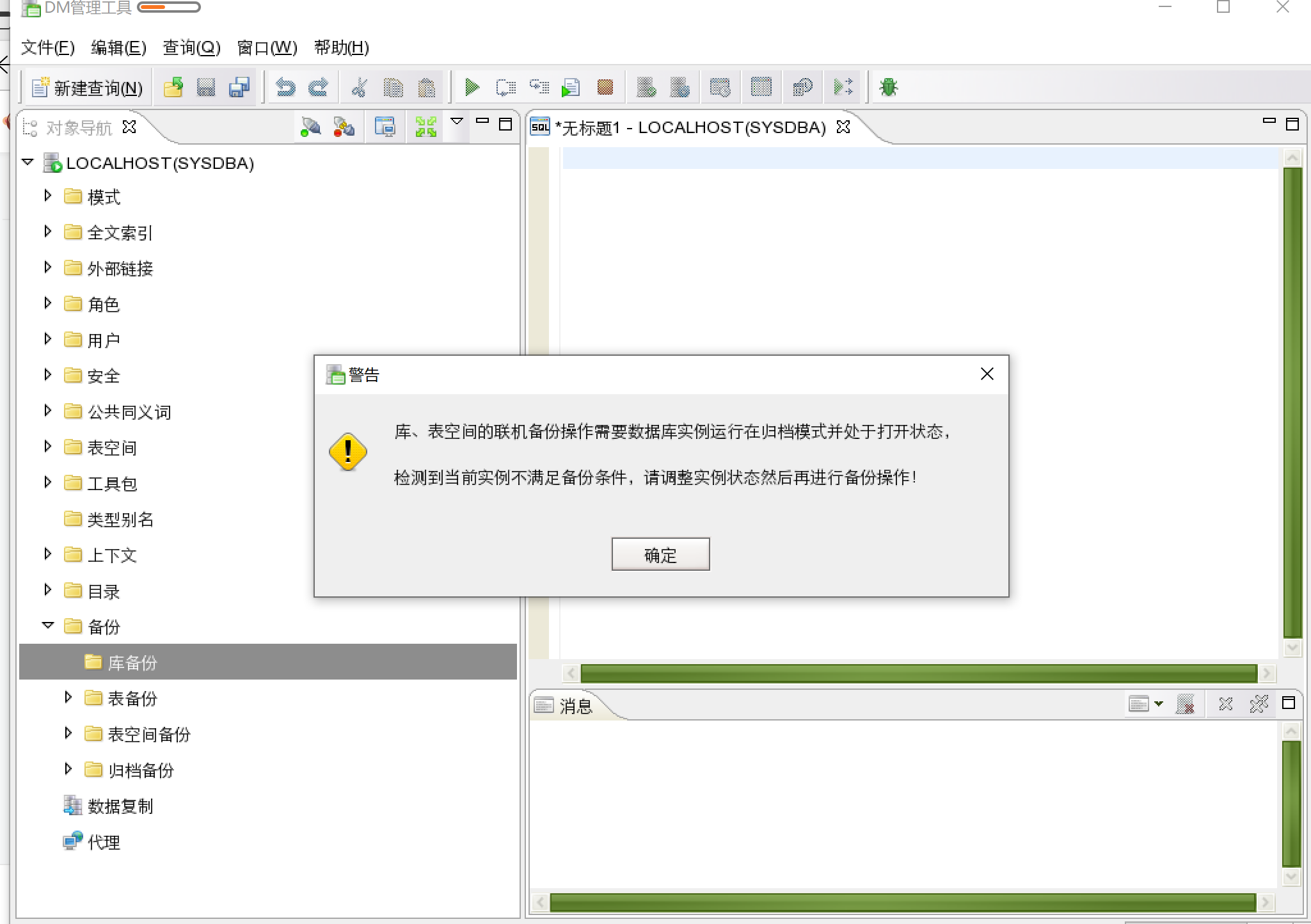Click the new connection plug icon
The width and height of the screenshot is (1311, 924).
(x=310, y=127)
